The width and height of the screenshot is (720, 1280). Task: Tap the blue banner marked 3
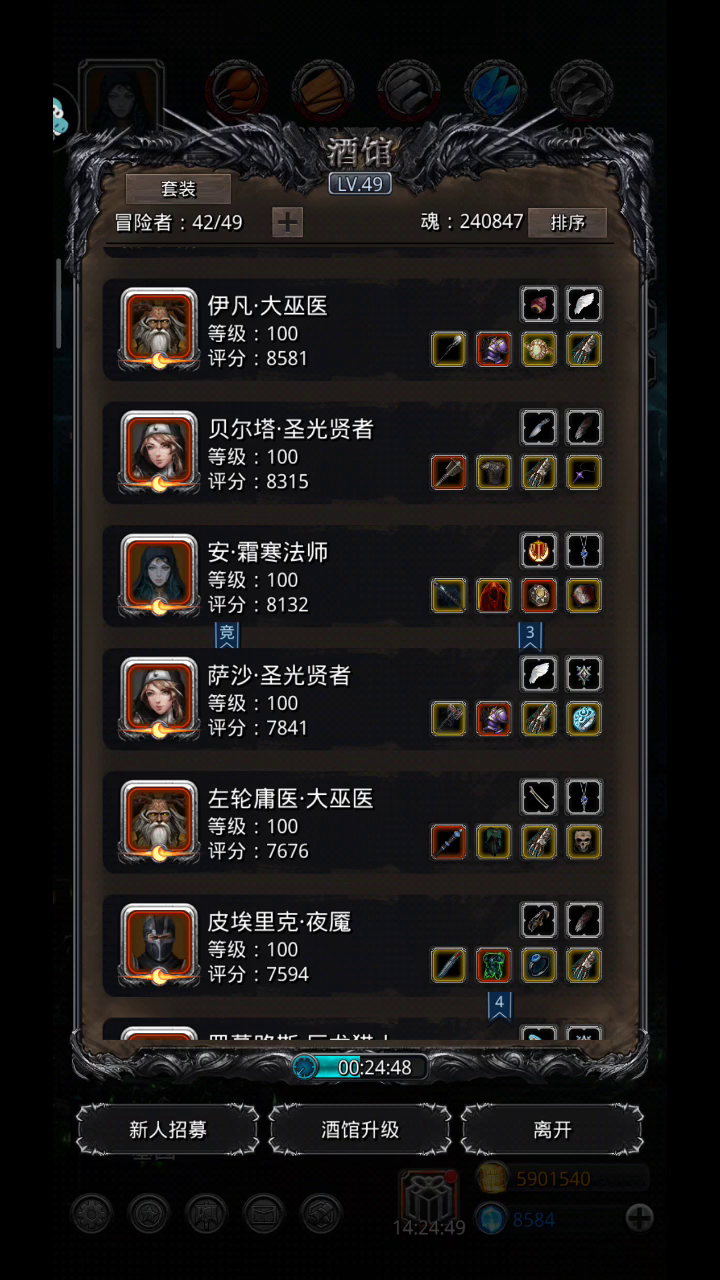[x=531, y=634]
